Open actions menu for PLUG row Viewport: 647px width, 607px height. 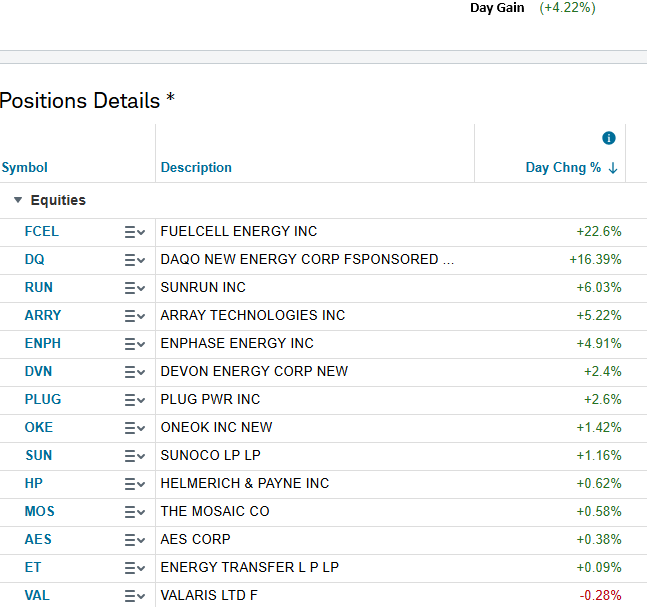[135, 400]
